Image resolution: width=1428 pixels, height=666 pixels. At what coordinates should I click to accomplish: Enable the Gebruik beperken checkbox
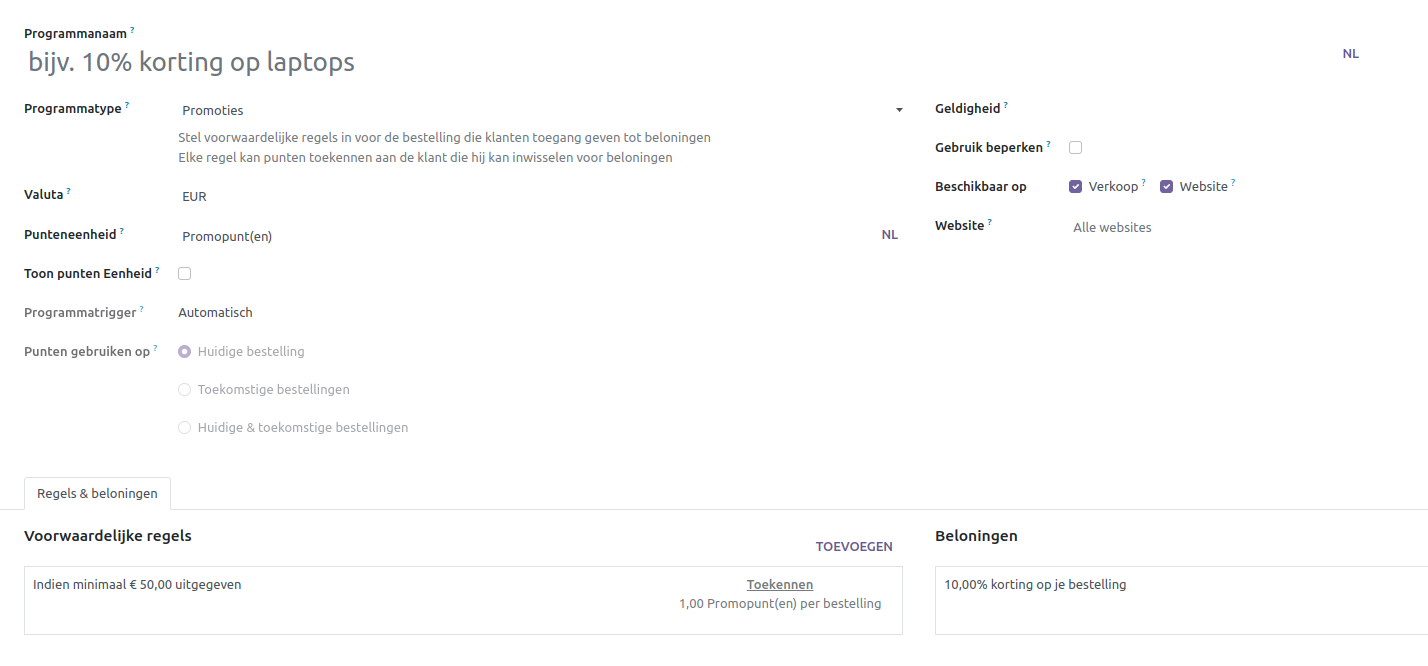(x=1076, y=148)
